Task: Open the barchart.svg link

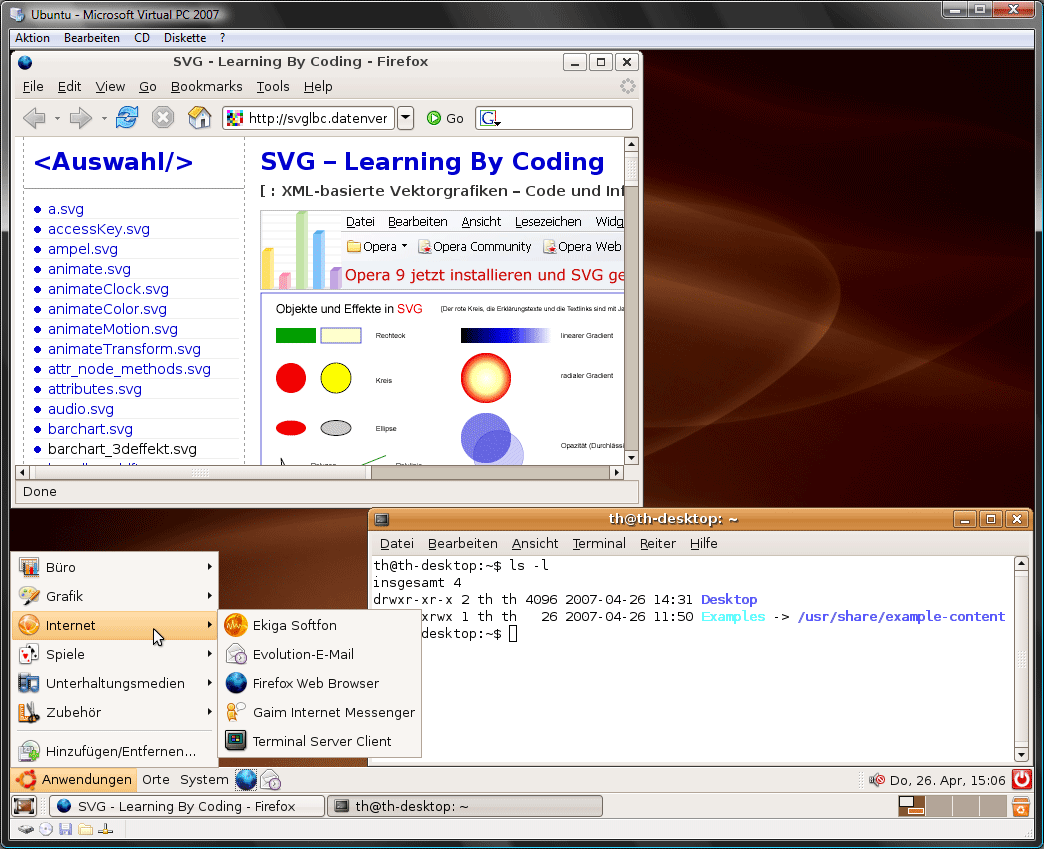Action: click(x=90, y=429)
